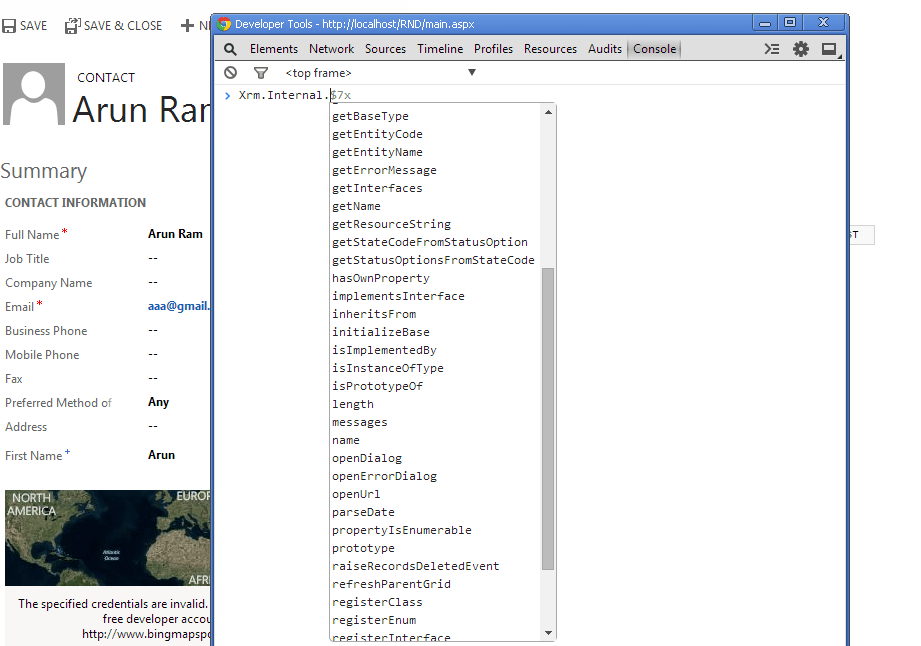This screenshot has width=921, height=646.
Task: Open the Sources tab
Action: pos(385,49)
